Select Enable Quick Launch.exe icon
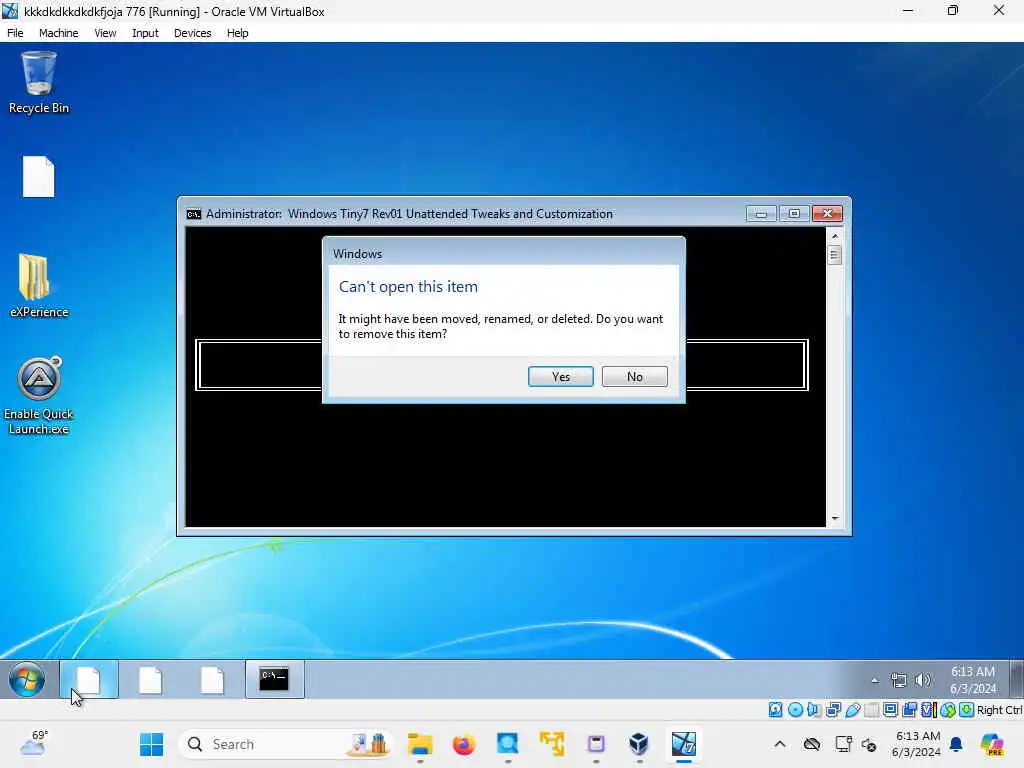The image size is (1024, 768). point(39,396)
